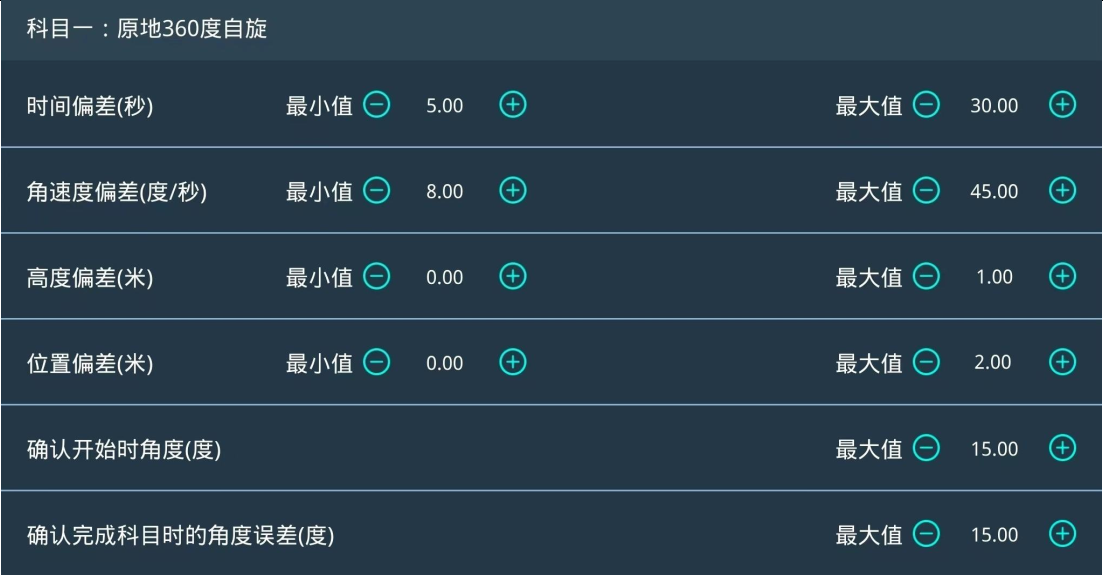This screenshot has width=1103, height=576.
Task: Decrease 高度偏差 最大值 with minus icon
Action: click(x=927, y=277)
